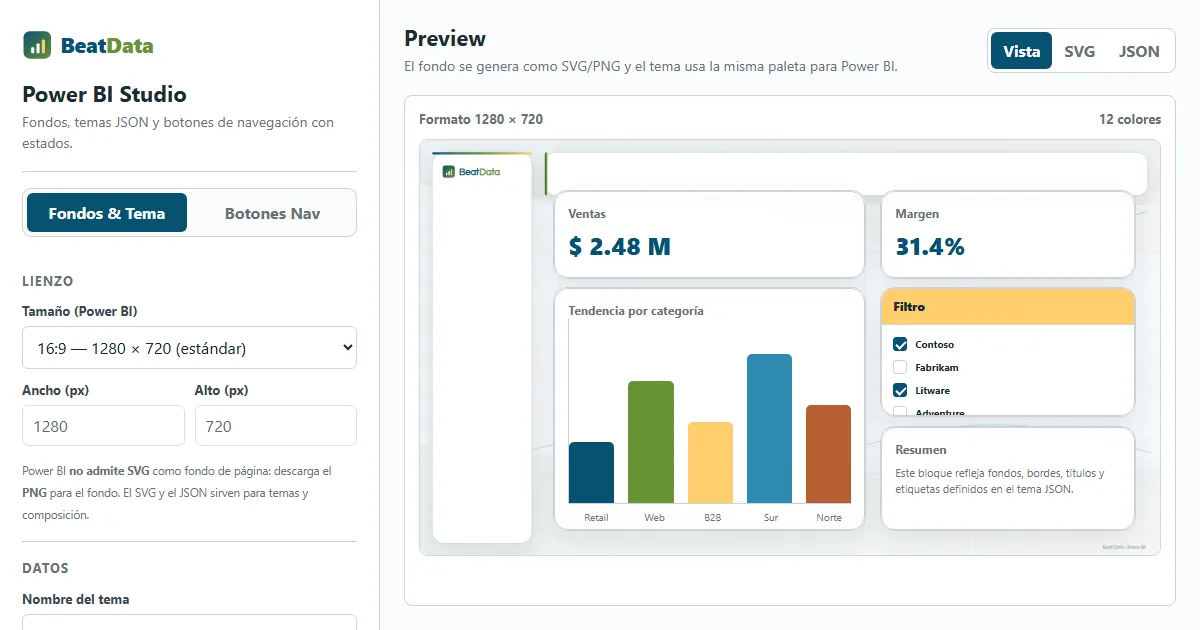Switch to Fondos & Tema tab
Screen dimensions: 1200x630
click(107, 213)
